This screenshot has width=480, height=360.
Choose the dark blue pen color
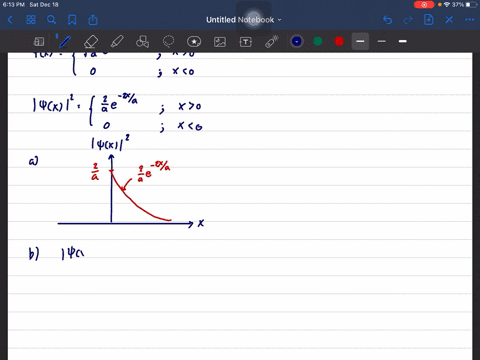[297, 41]
